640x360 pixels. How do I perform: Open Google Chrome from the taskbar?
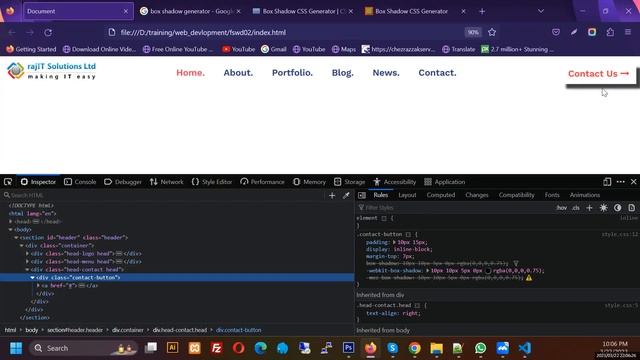tap(414, 348)
